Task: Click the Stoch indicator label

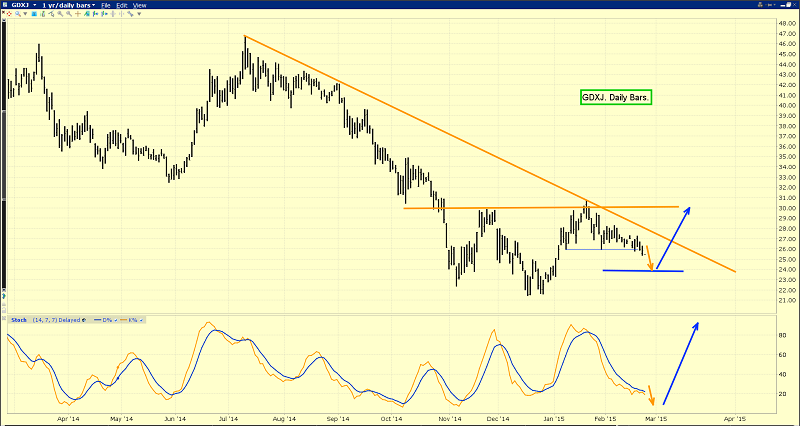Action: point(19,320)
